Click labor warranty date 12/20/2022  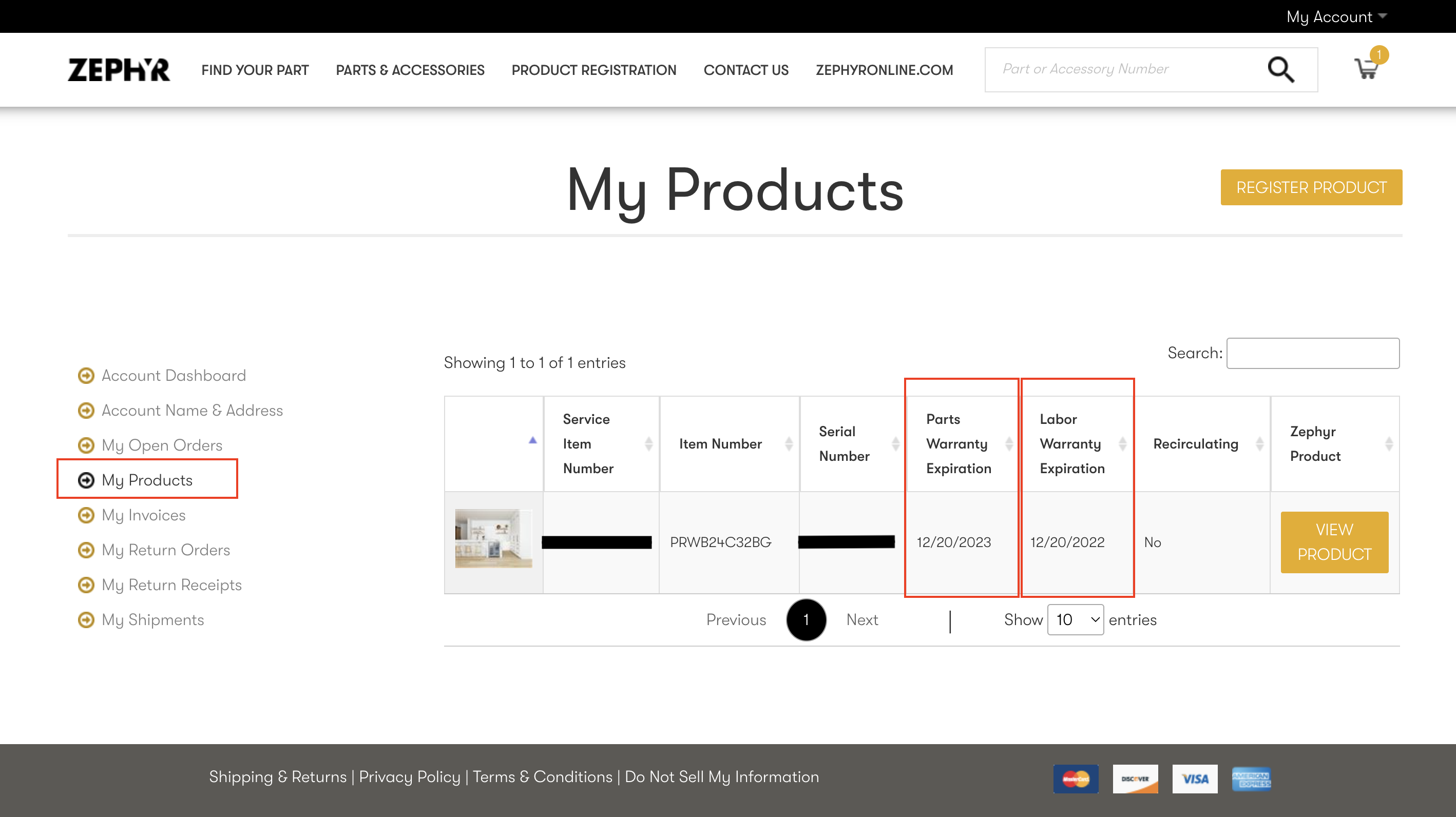[x=1067, y=542]
